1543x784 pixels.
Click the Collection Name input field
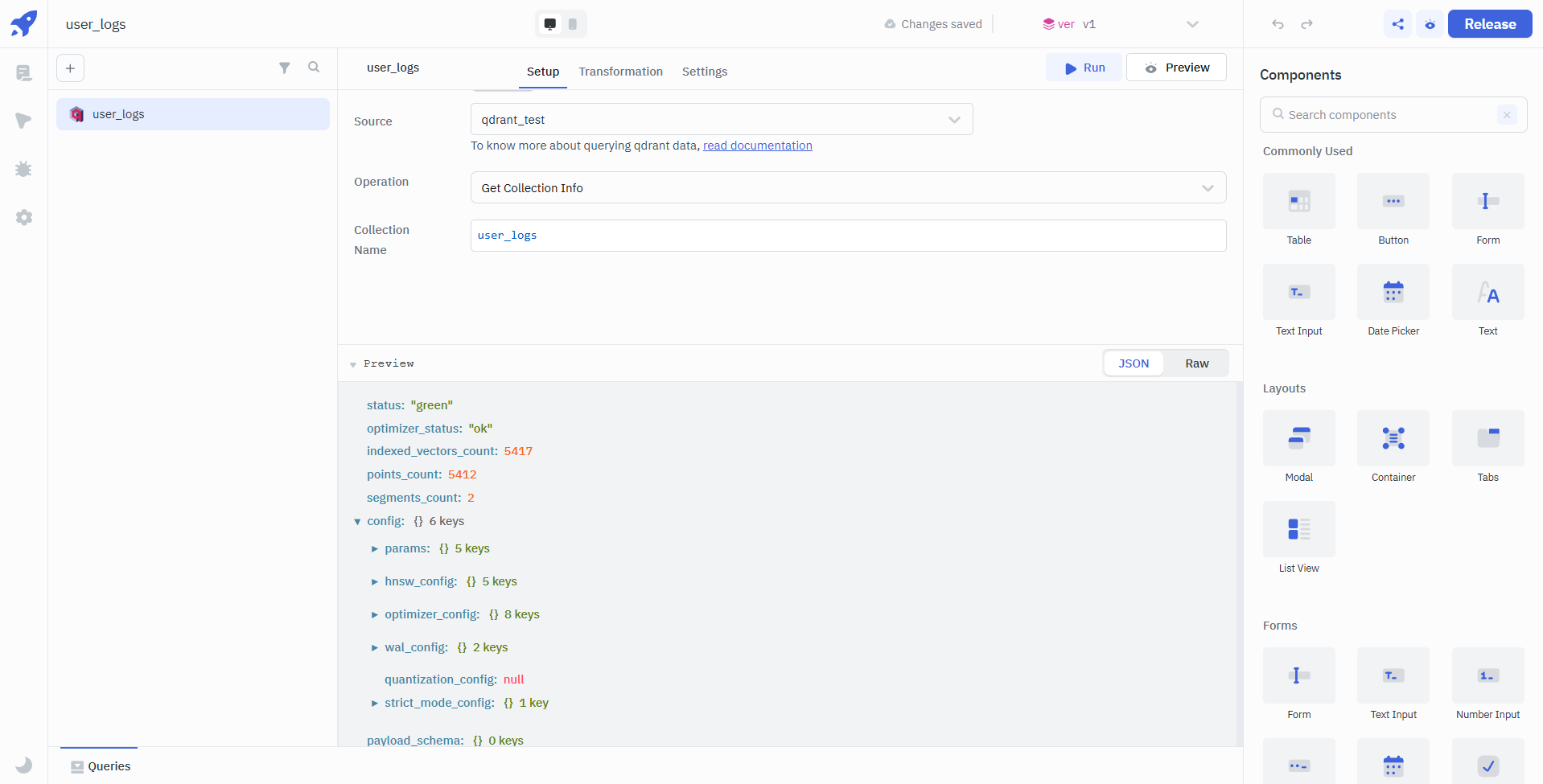coord(847,236)
